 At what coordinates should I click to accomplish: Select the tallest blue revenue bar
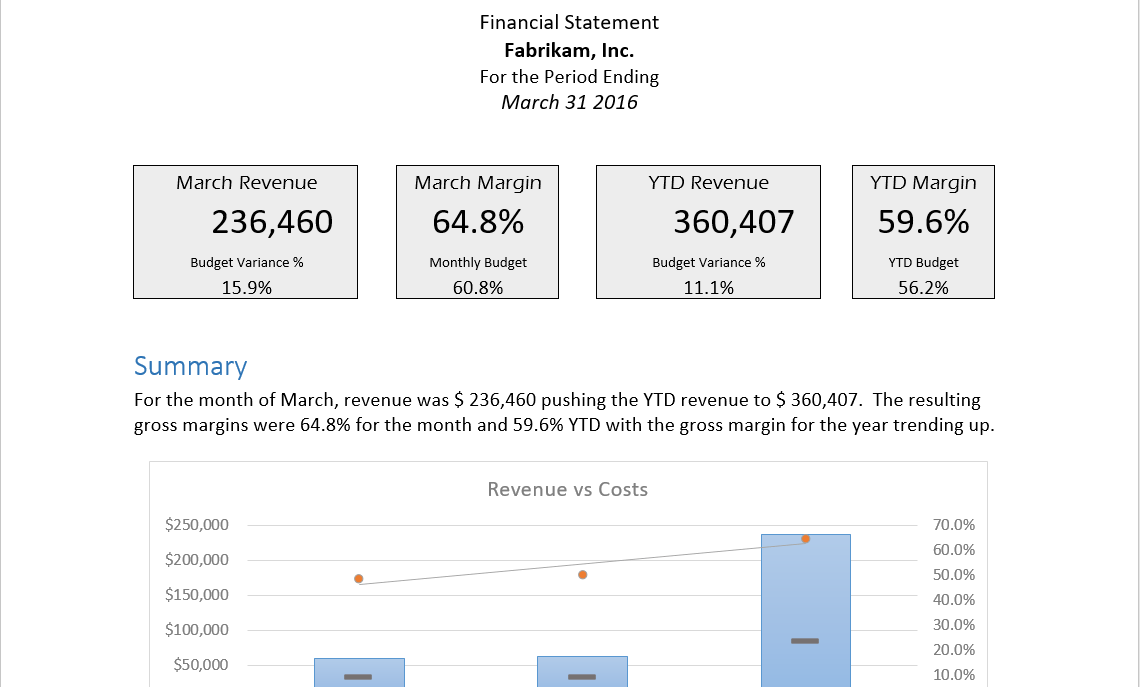[806, 611]
